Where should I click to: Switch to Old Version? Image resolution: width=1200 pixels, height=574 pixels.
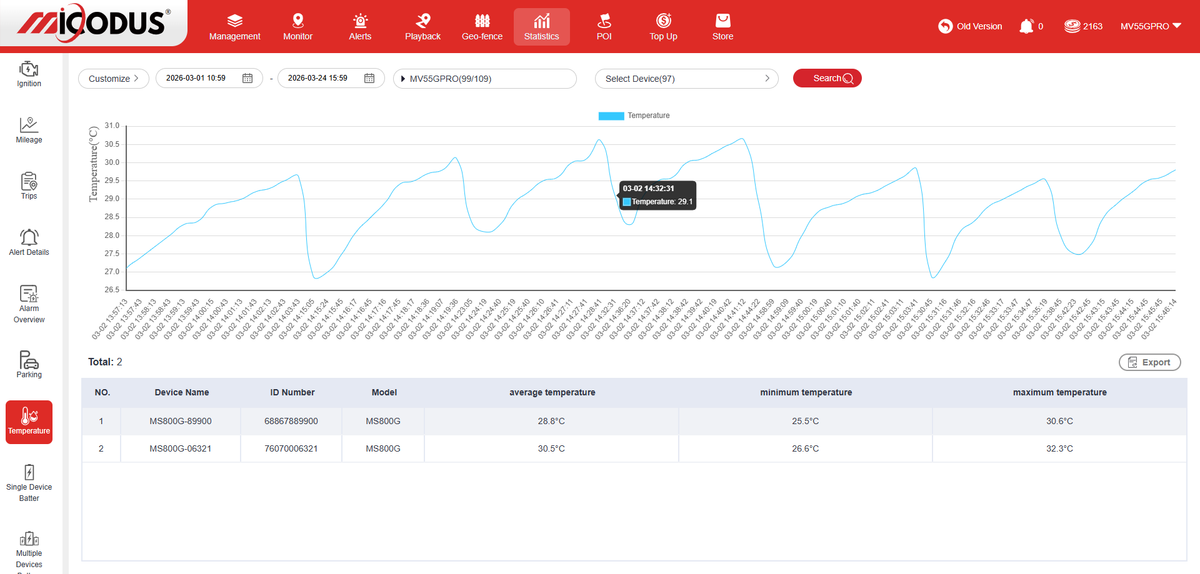[x=970, y=26]
